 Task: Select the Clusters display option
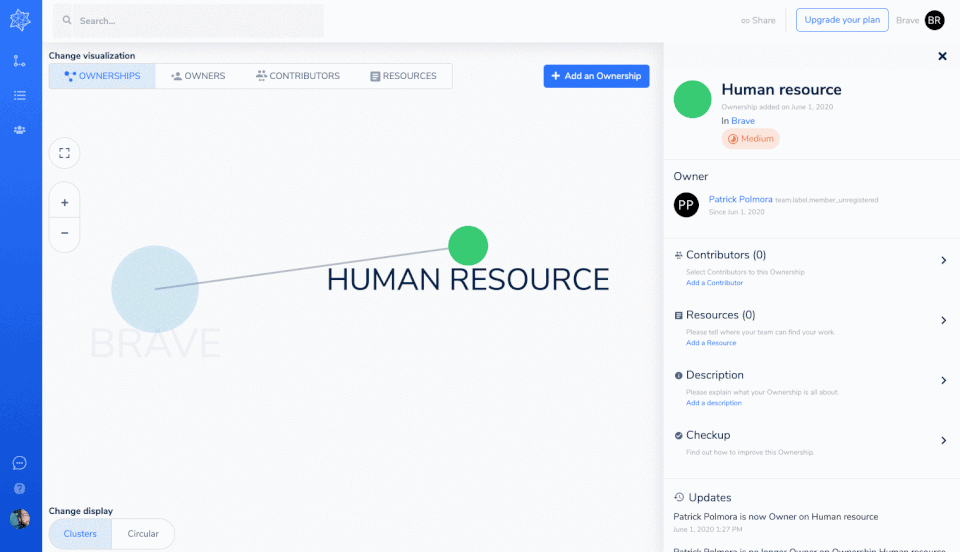80,534
